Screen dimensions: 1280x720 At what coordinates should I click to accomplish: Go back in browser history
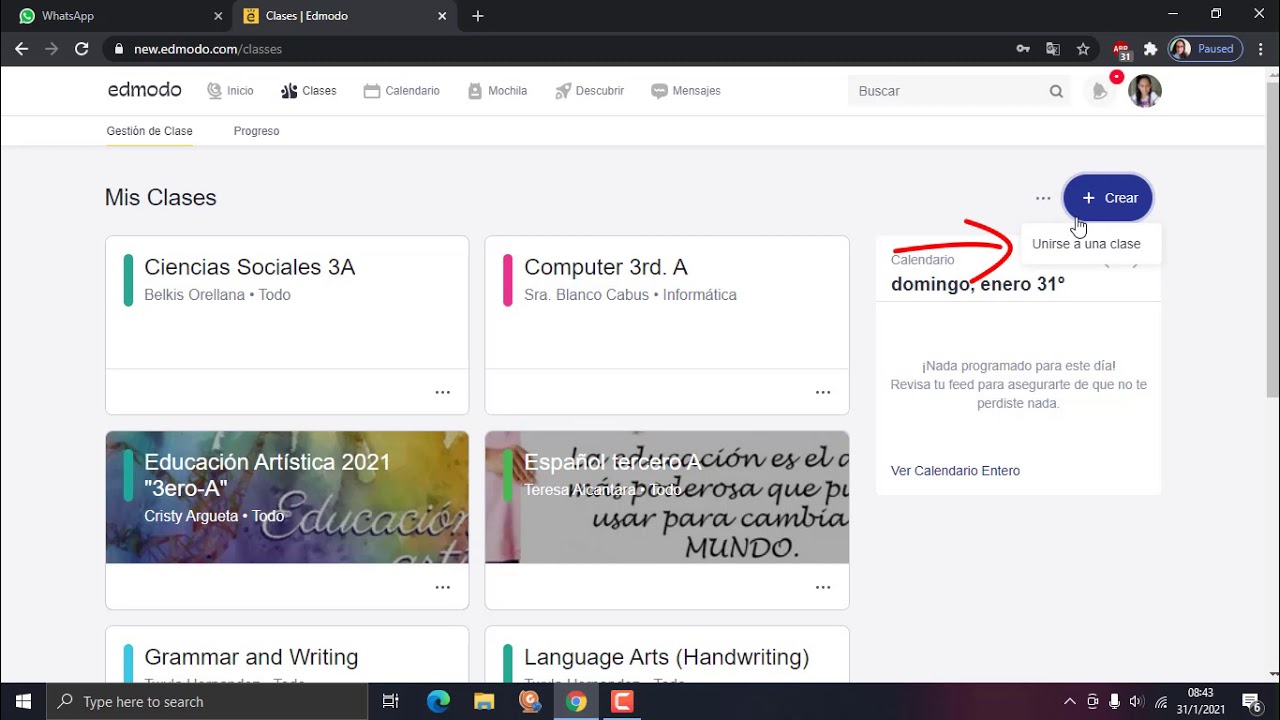point(21,49)
